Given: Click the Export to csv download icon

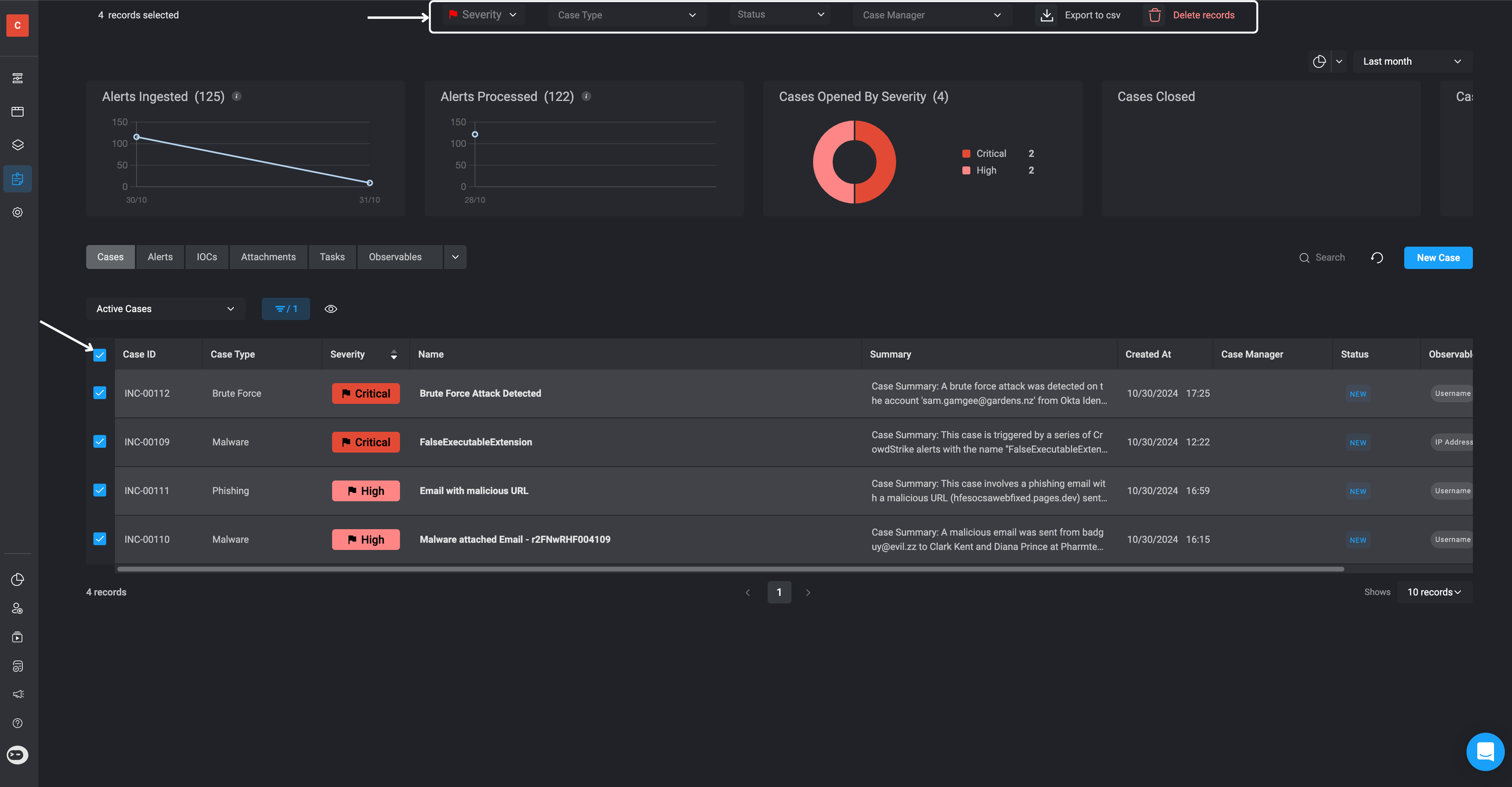Looking at the screenshot, I should pos(1047,15).
